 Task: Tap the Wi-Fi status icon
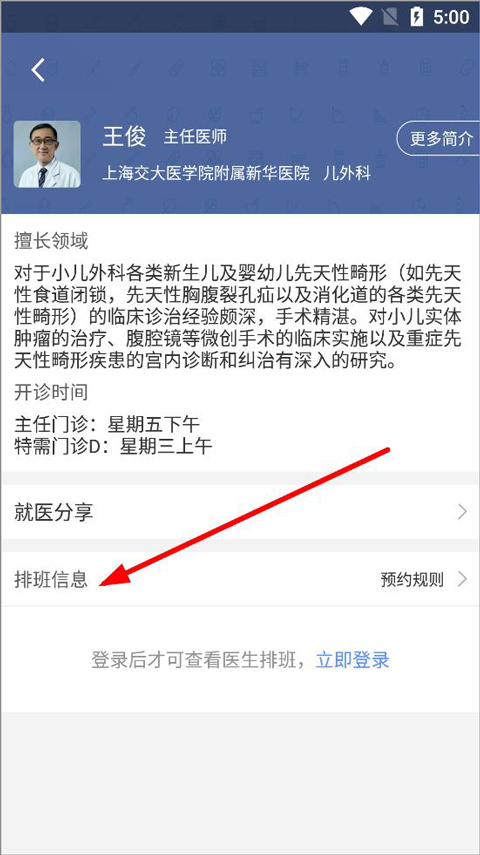[x=361, y=17]
